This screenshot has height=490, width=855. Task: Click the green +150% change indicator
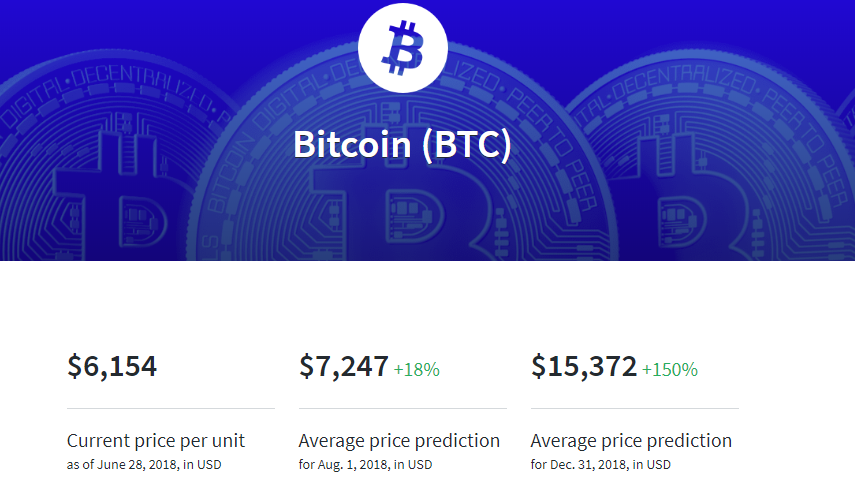pyautogui.click(x=670, y=370)
